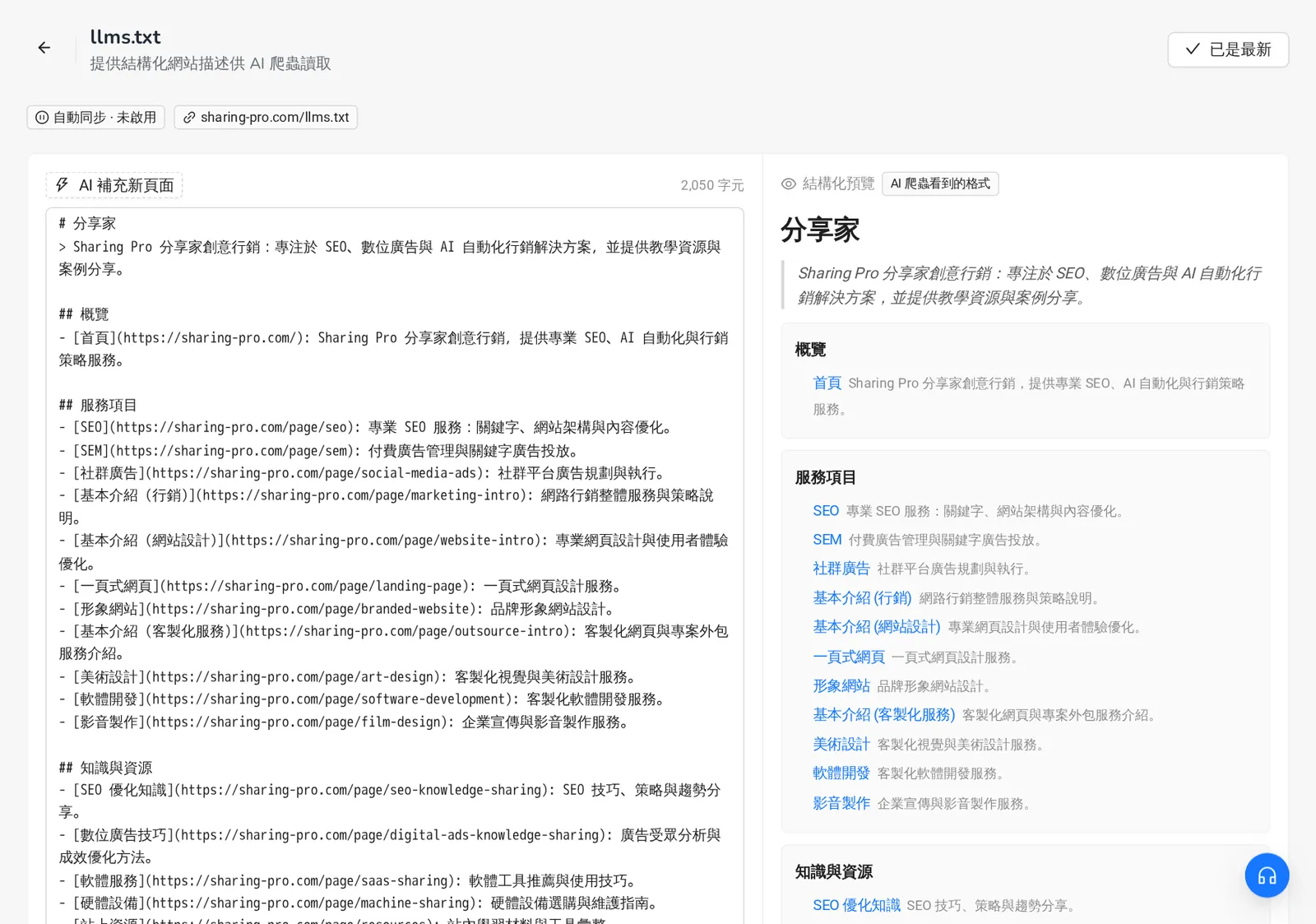1316x924 pixels.
Task: Click the pause icon in the sync chip
Action: click(x=42, y=118)
